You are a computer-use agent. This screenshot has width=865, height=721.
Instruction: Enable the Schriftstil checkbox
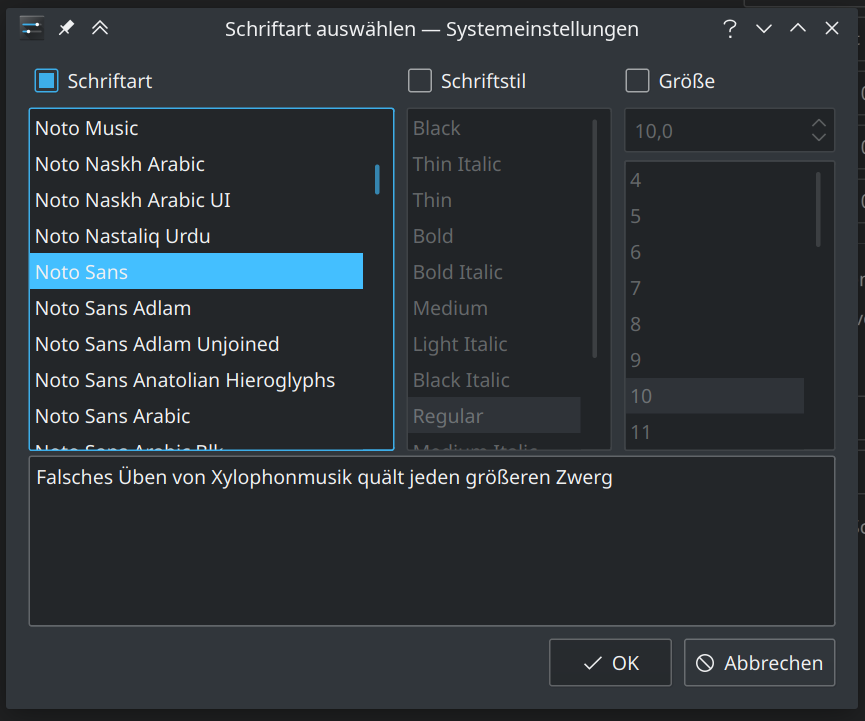pos(420,81)
